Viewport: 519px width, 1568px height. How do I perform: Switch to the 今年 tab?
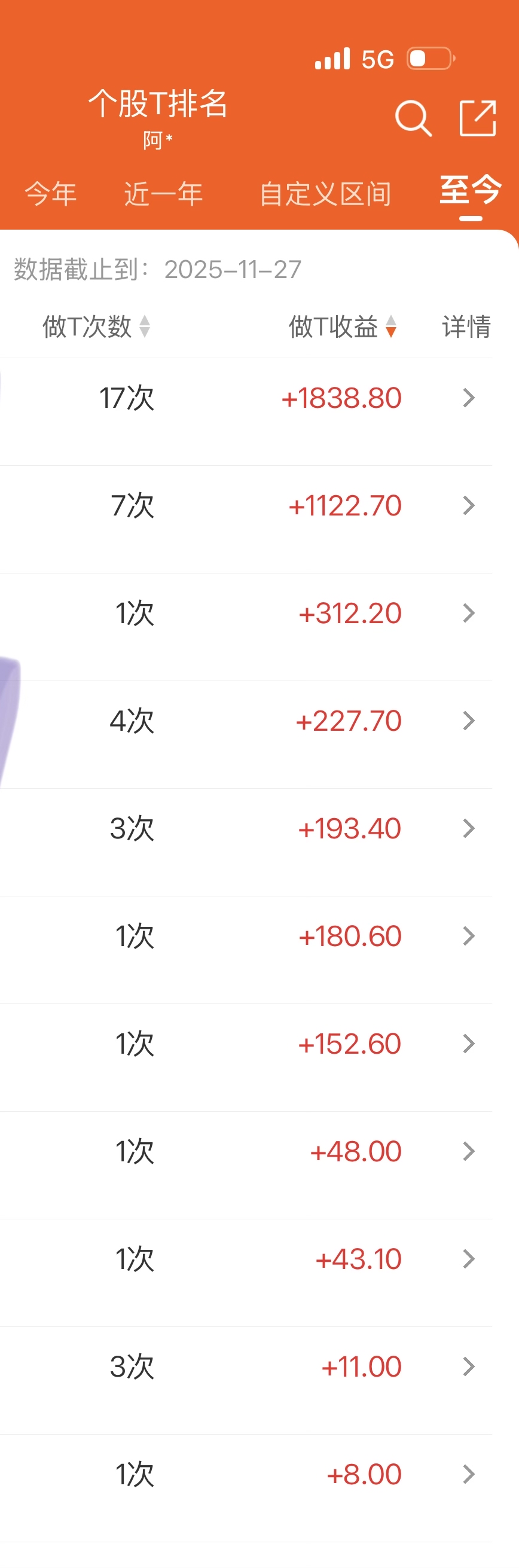pos(50,194)
